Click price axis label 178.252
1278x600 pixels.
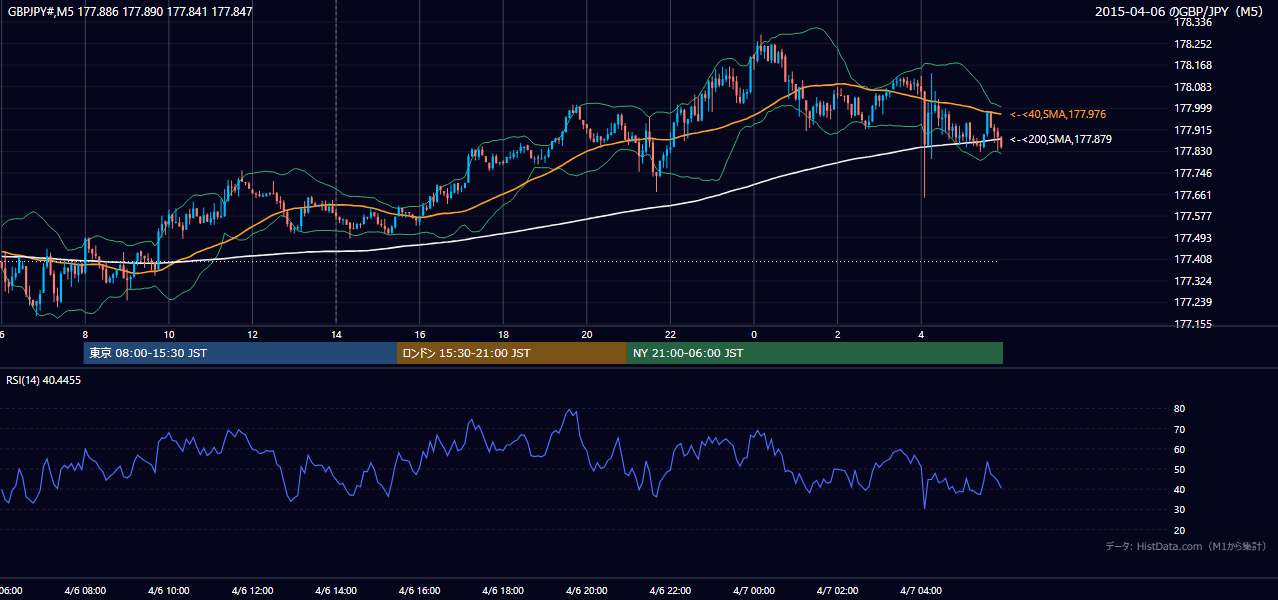[x=1193, y=44]
